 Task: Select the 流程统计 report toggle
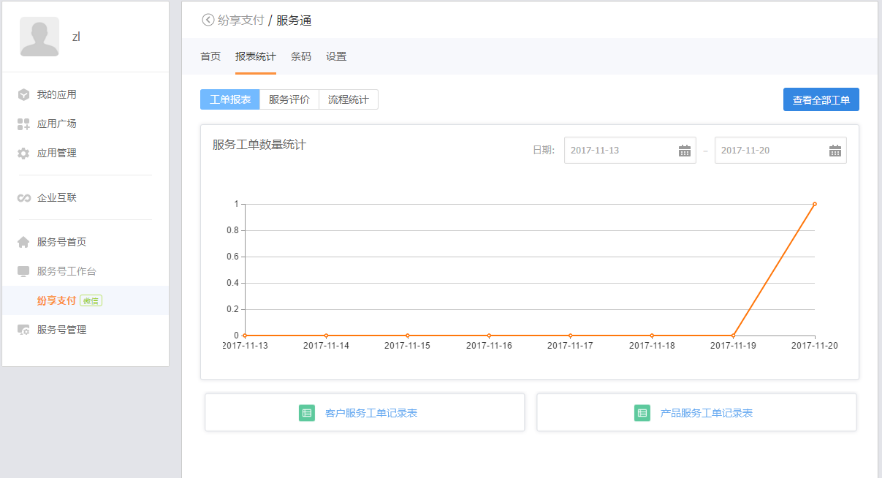[348, 100]
